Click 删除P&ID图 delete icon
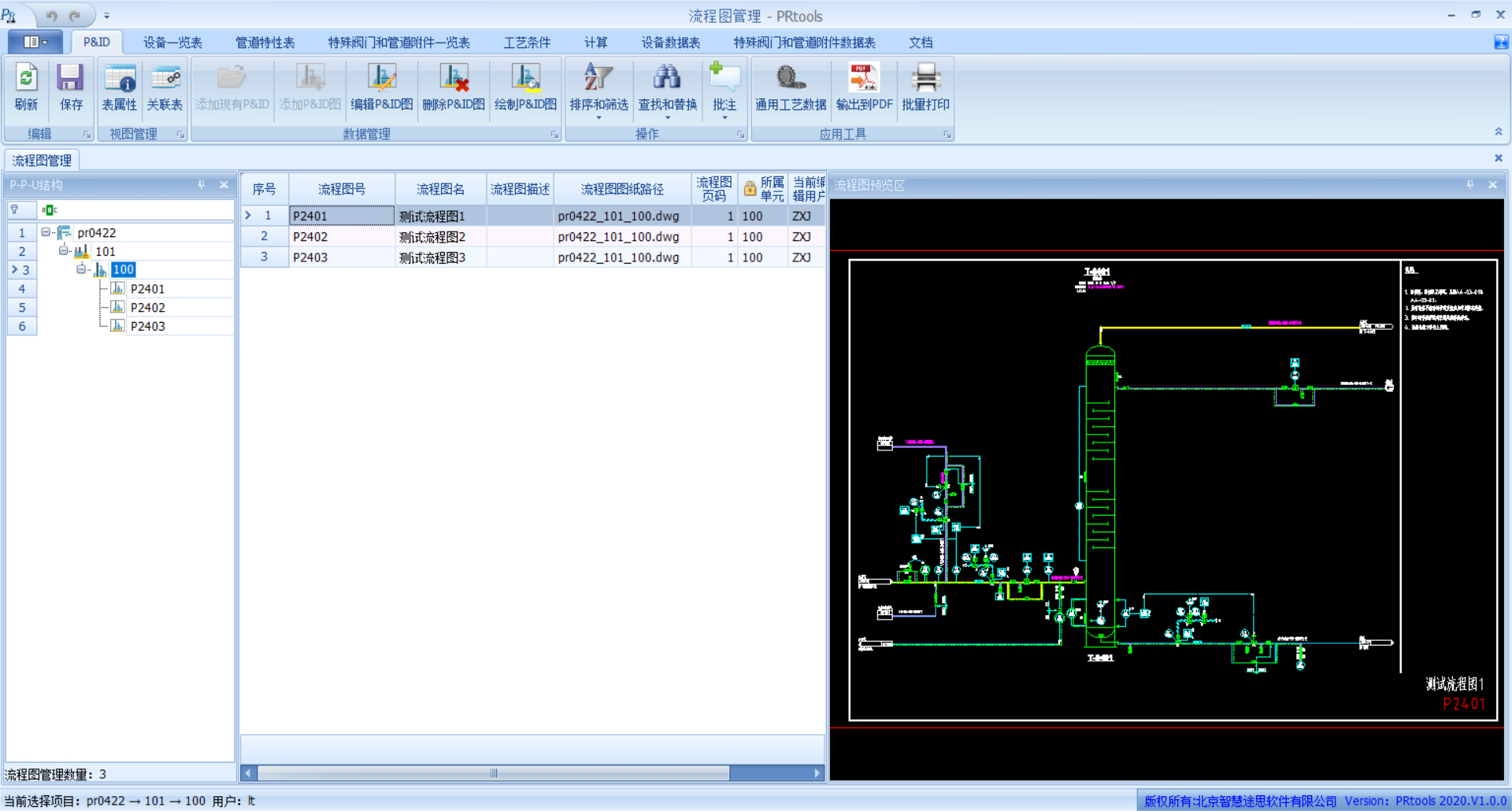The width and height of the screenshot is (1512, 811). pyautogui.click(x=454, y=79)
